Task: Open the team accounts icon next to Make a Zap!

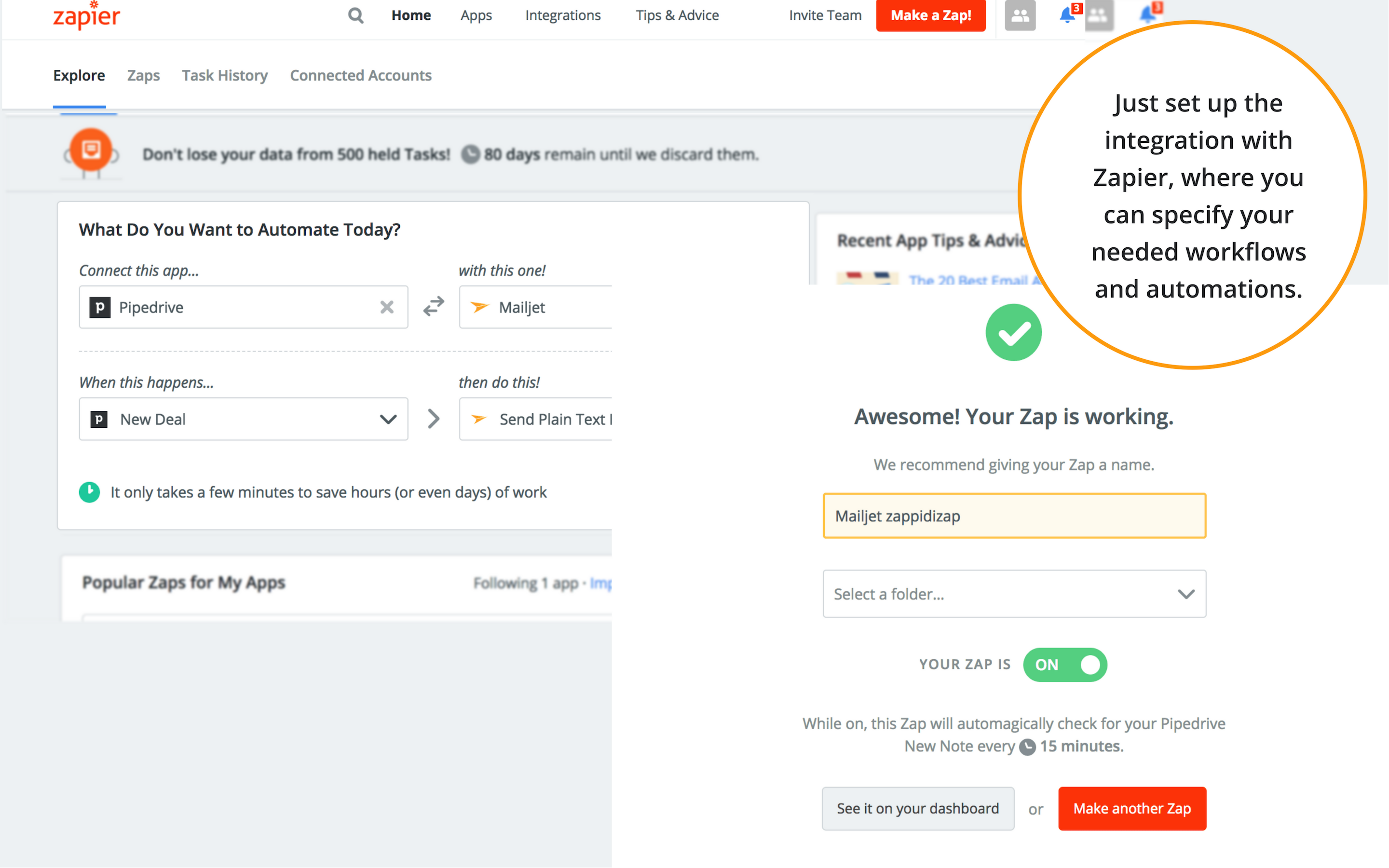Action: click(1020, 15)
